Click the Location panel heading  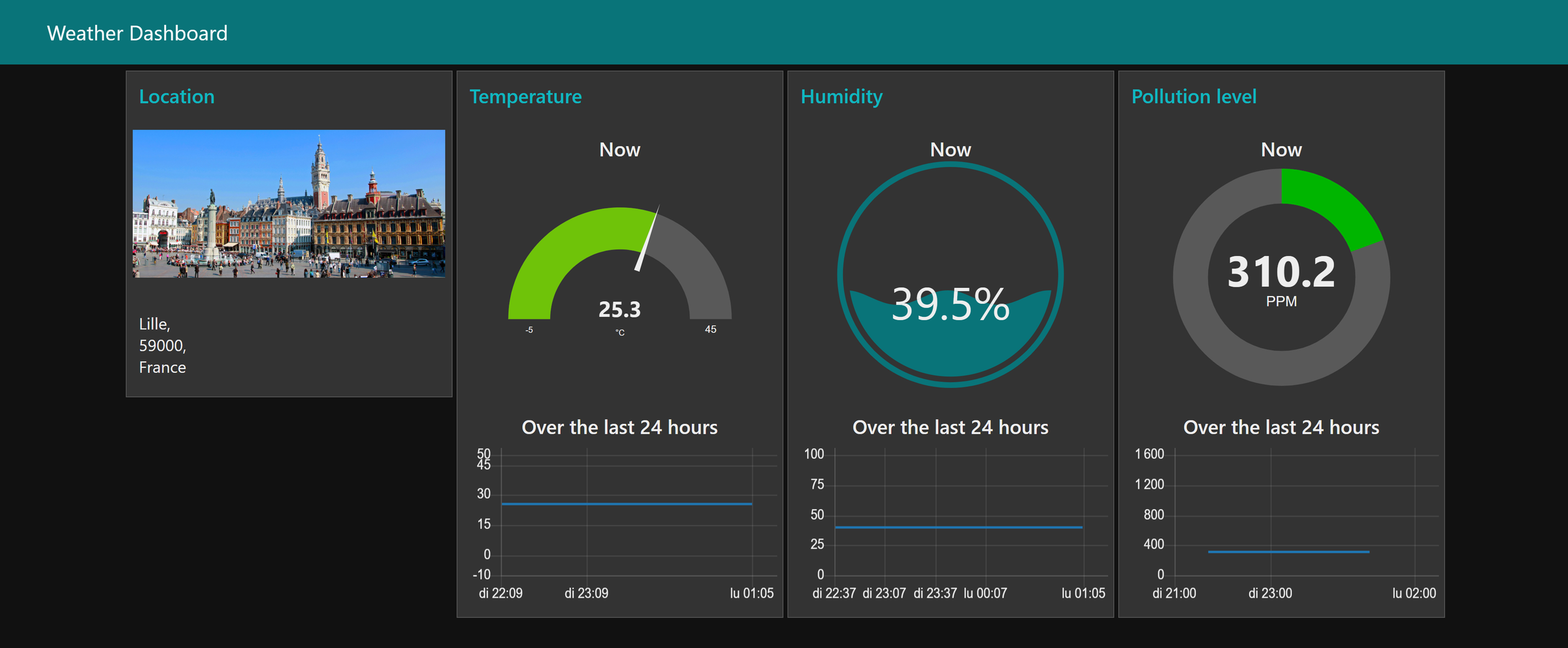[176, 97]
